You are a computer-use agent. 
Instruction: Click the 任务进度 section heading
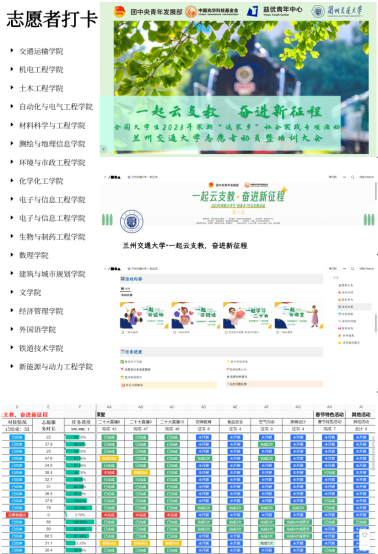(134, 352)
